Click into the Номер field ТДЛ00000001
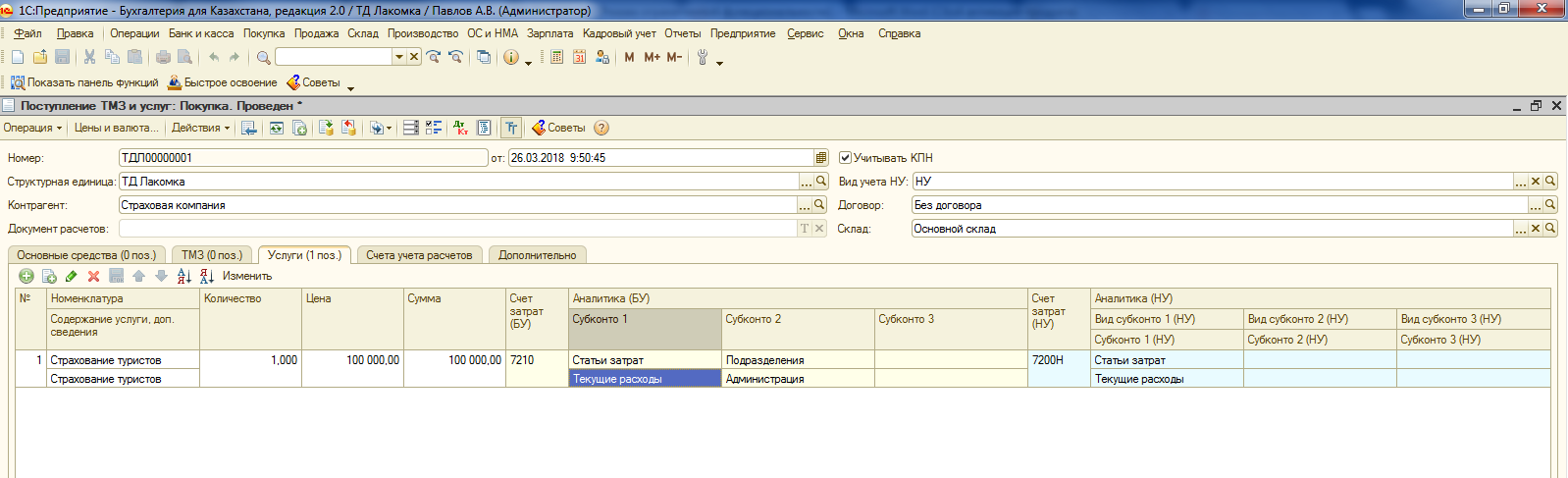 303,157
